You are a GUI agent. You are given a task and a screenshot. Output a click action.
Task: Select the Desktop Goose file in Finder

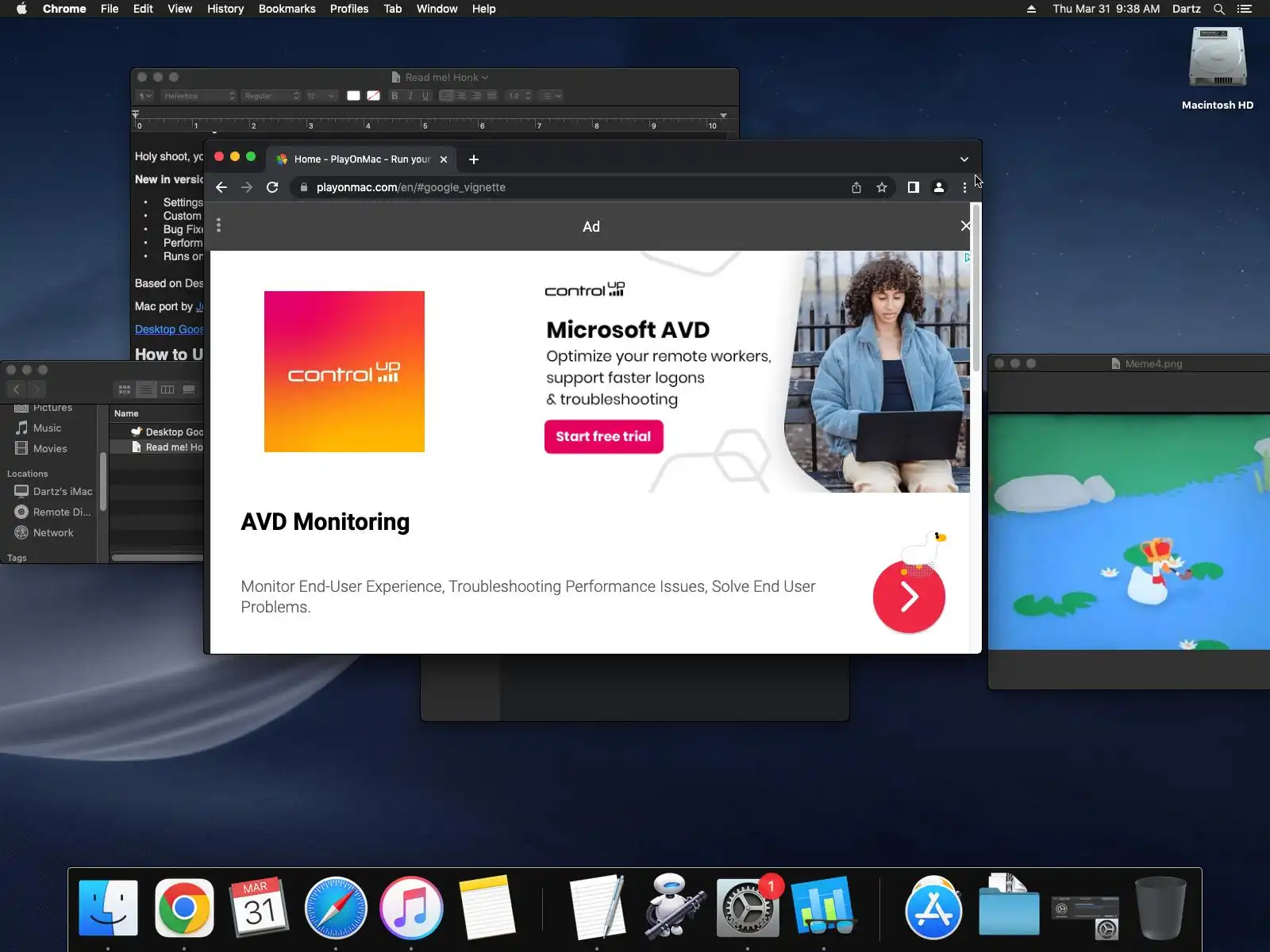(156, 432)
